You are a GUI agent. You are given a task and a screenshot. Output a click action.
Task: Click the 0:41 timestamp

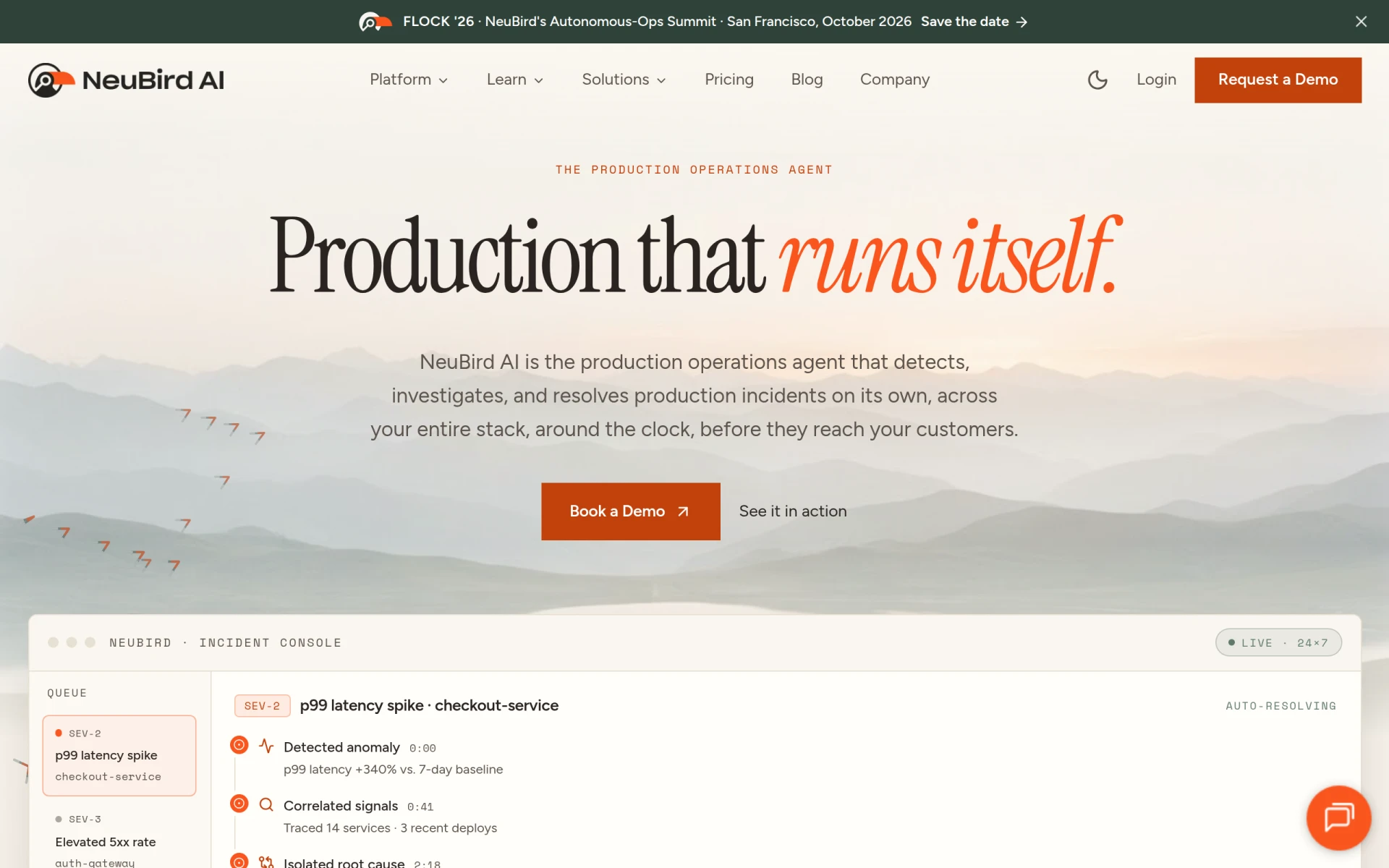click(x=420, y=807)
